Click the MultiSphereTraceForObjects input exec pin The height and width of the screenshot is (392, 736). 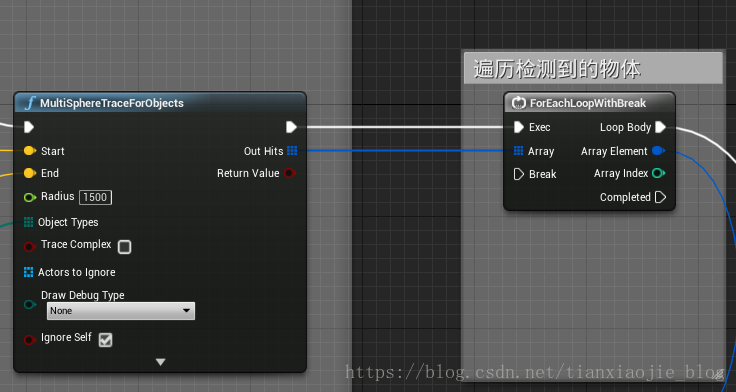click(29, 127)
